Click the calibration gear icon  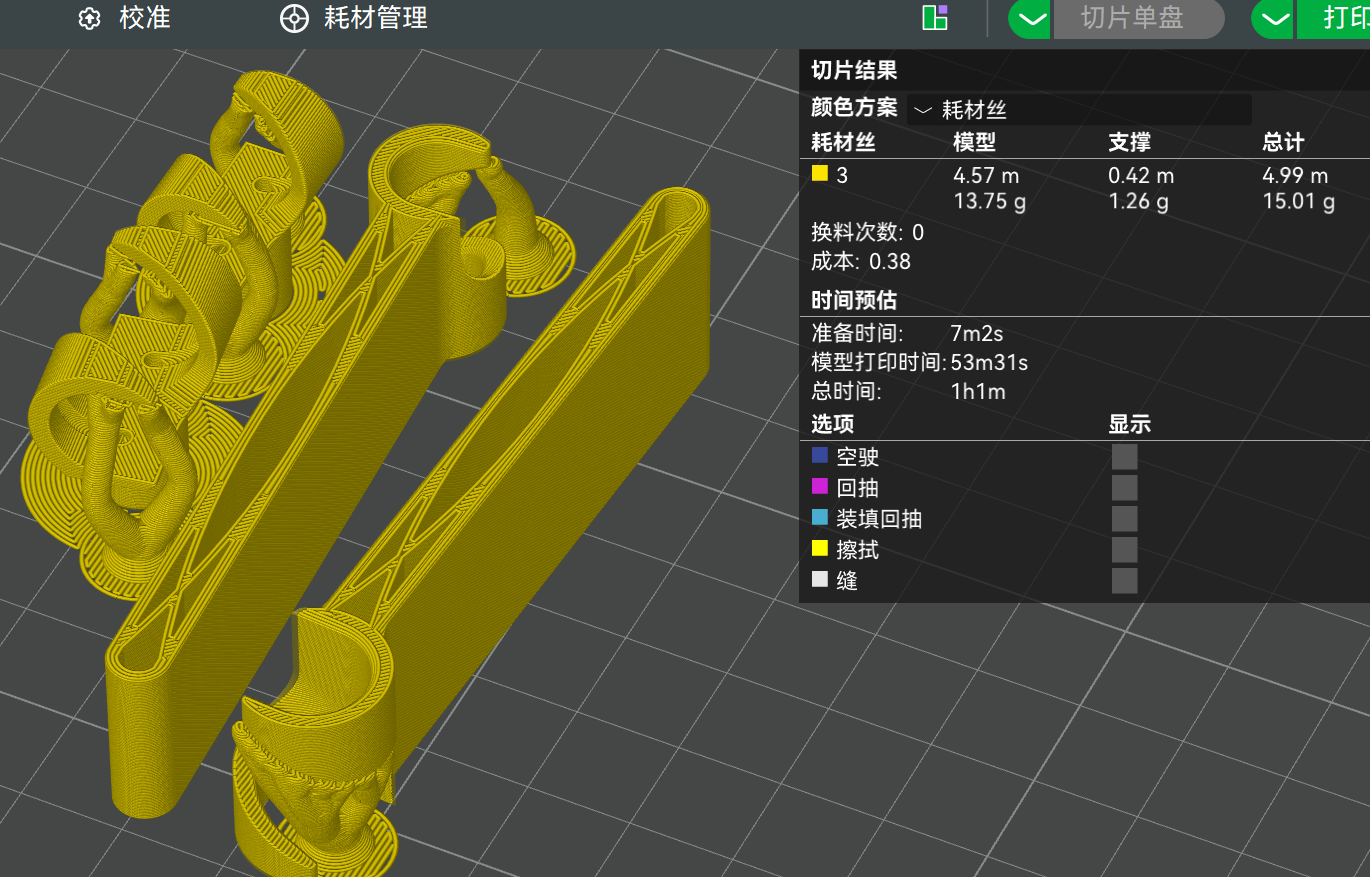[90, 19]
